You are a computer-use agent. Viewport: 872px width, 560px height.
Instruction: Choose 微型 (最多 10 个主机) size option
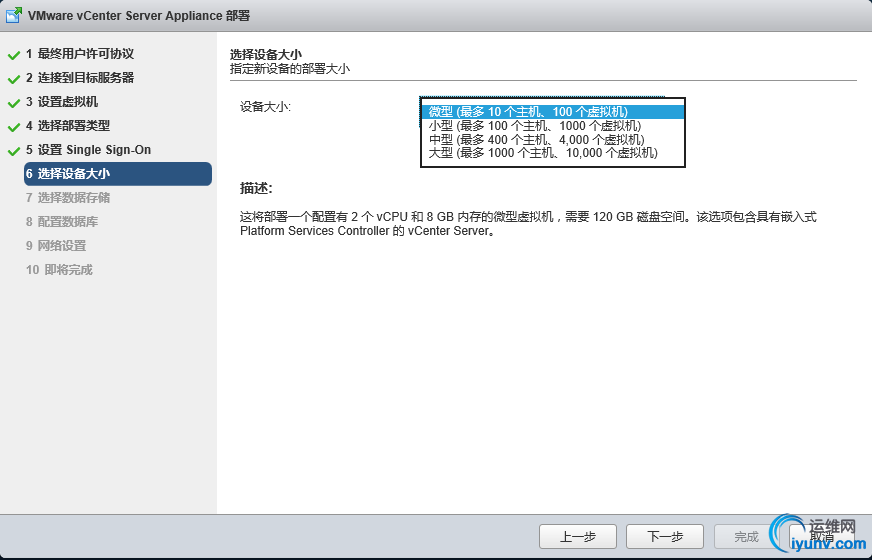552,112
